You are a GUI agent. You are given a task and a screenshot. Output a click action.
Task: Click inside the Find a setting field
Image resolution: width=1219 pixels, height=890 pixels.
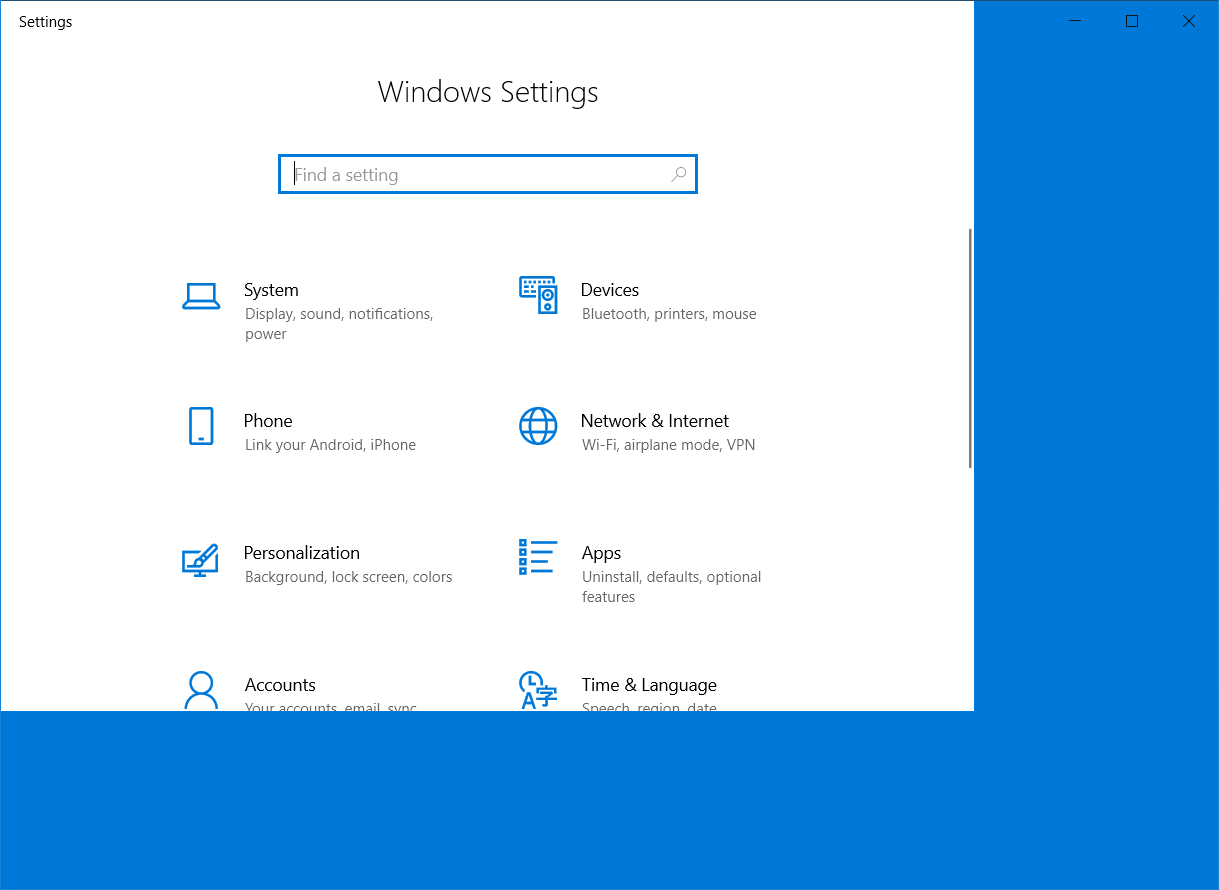coord(488,174)
